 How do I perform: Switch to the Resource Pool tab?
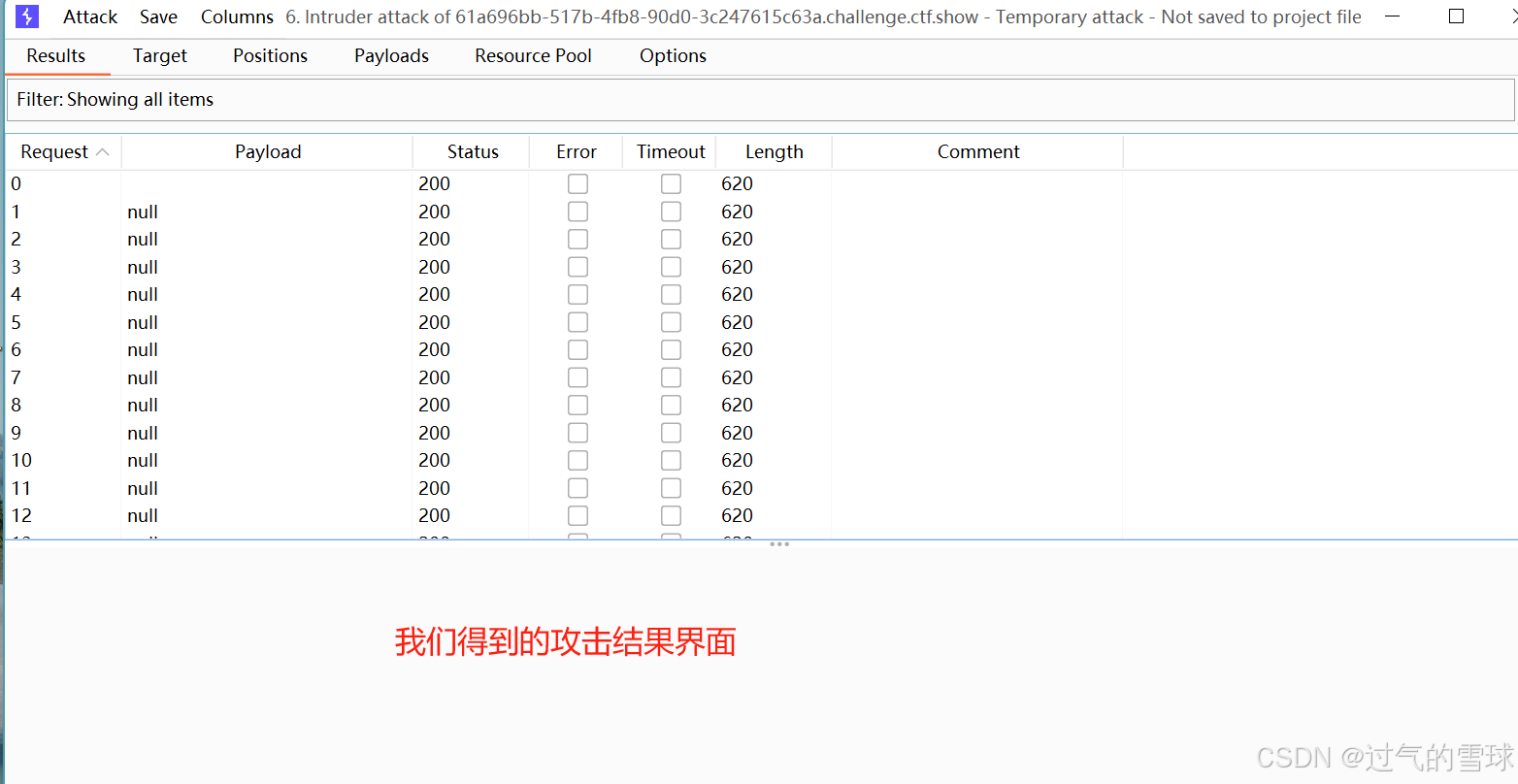(532, 55)
